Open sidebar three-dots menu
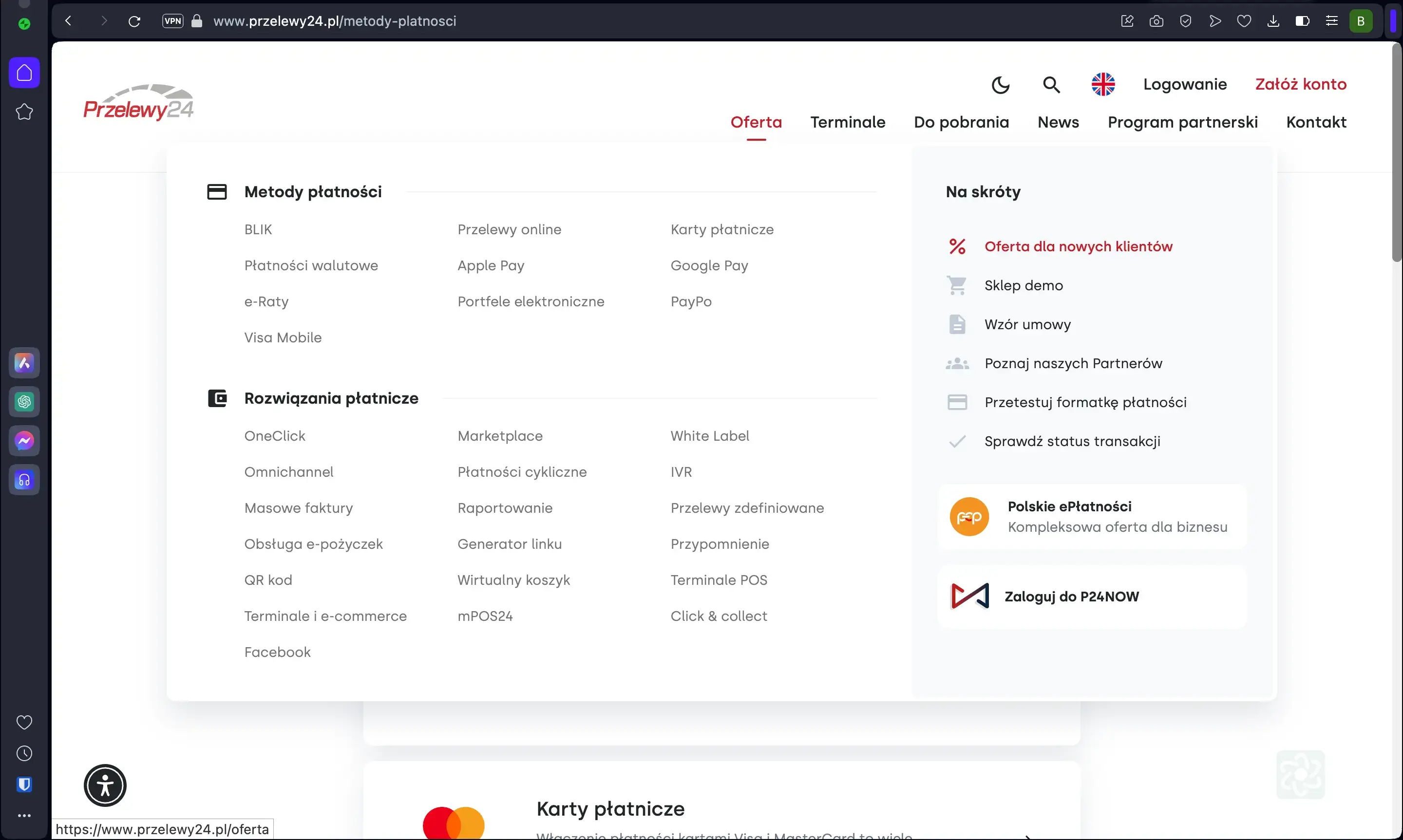The image size is (1403, 840). pos(24,816)
